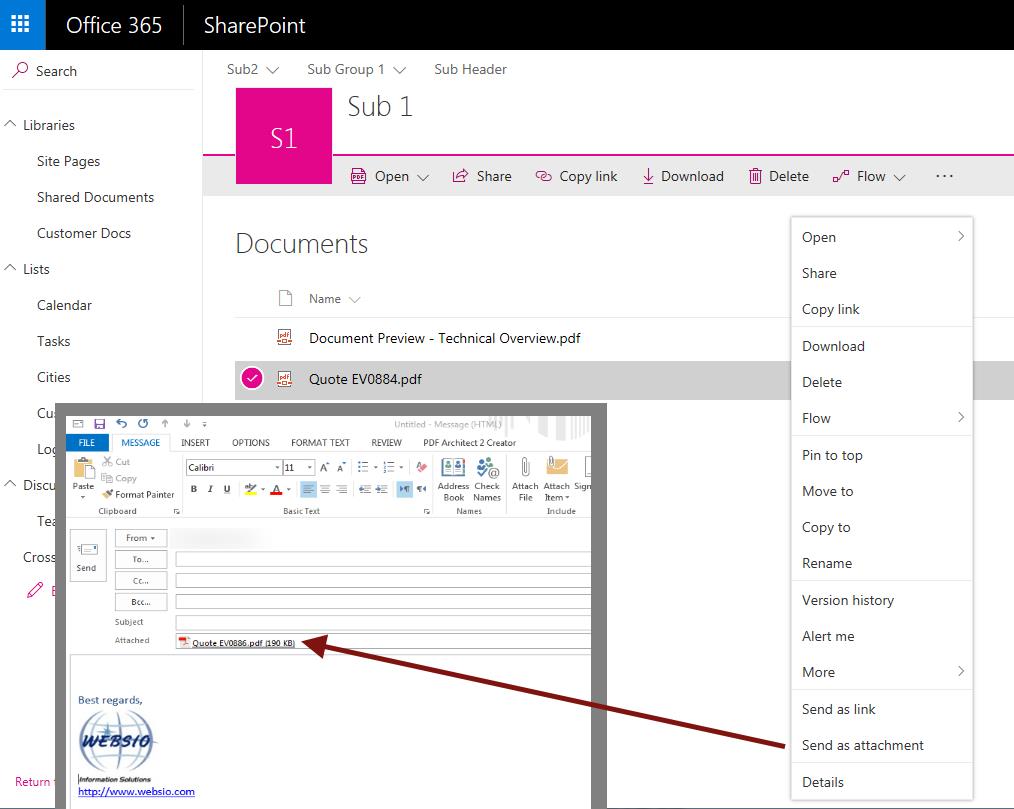
Task: Click into the Subject field in Outlook
Action: [383, 622]
